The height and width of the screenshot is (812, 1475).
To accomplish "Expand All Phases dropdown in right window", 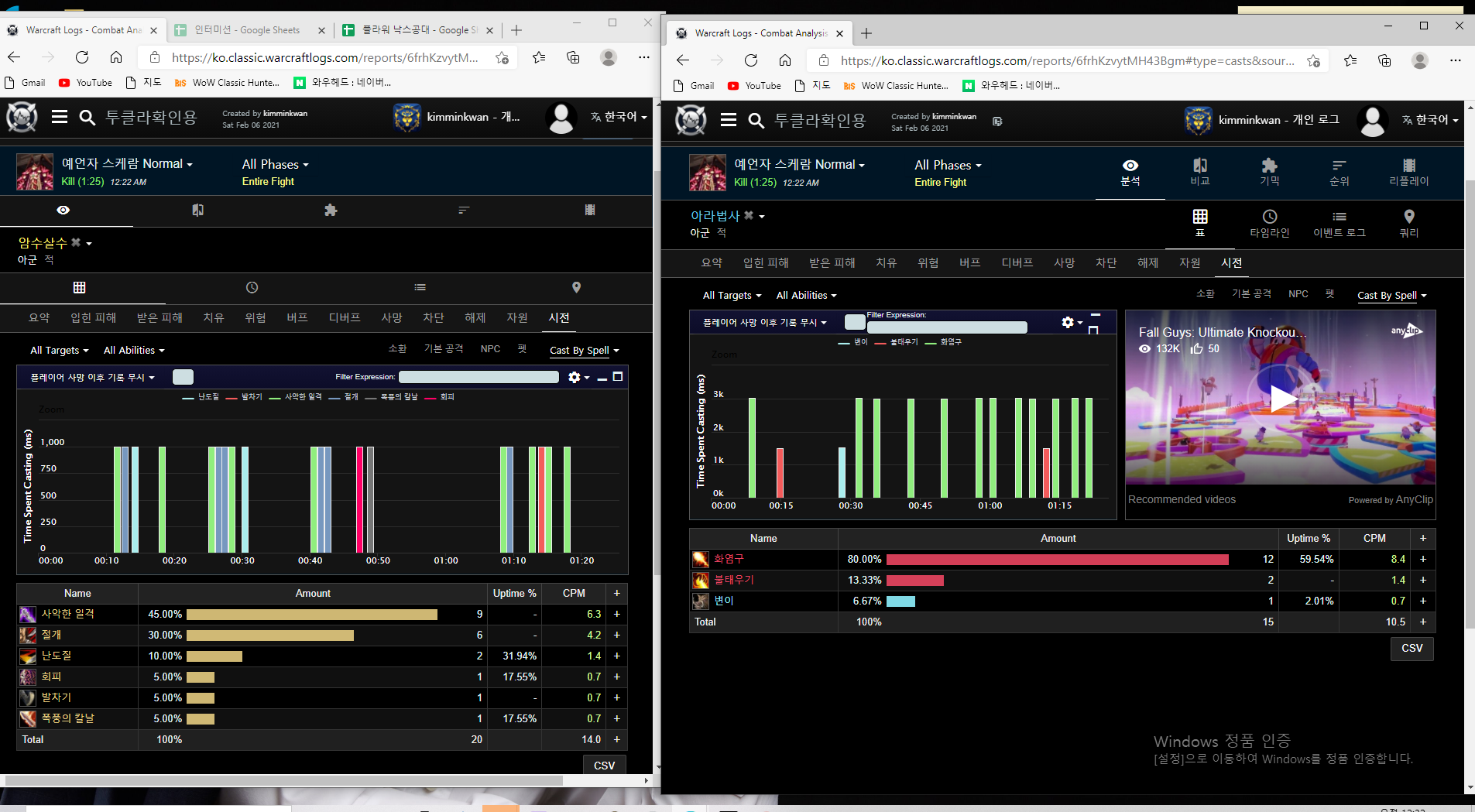I will (x=948, y=165).
